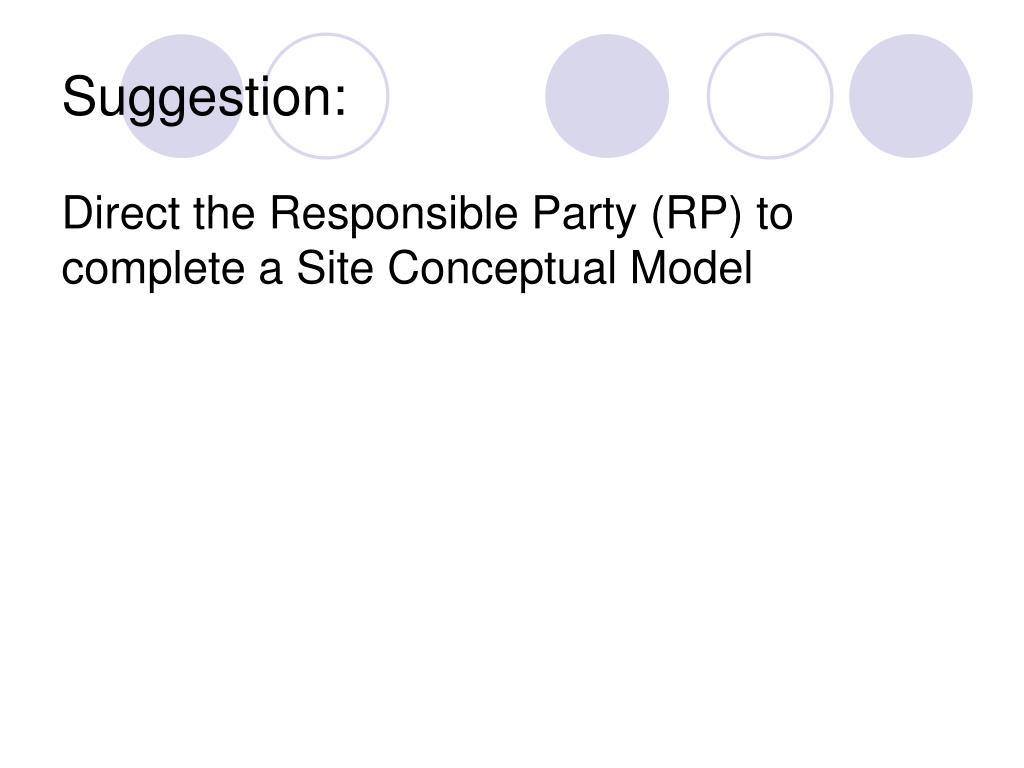This screenshot has height=768, width=1024.
Task: Click the outlined circle between the filled circles
Action: [769, 96]
